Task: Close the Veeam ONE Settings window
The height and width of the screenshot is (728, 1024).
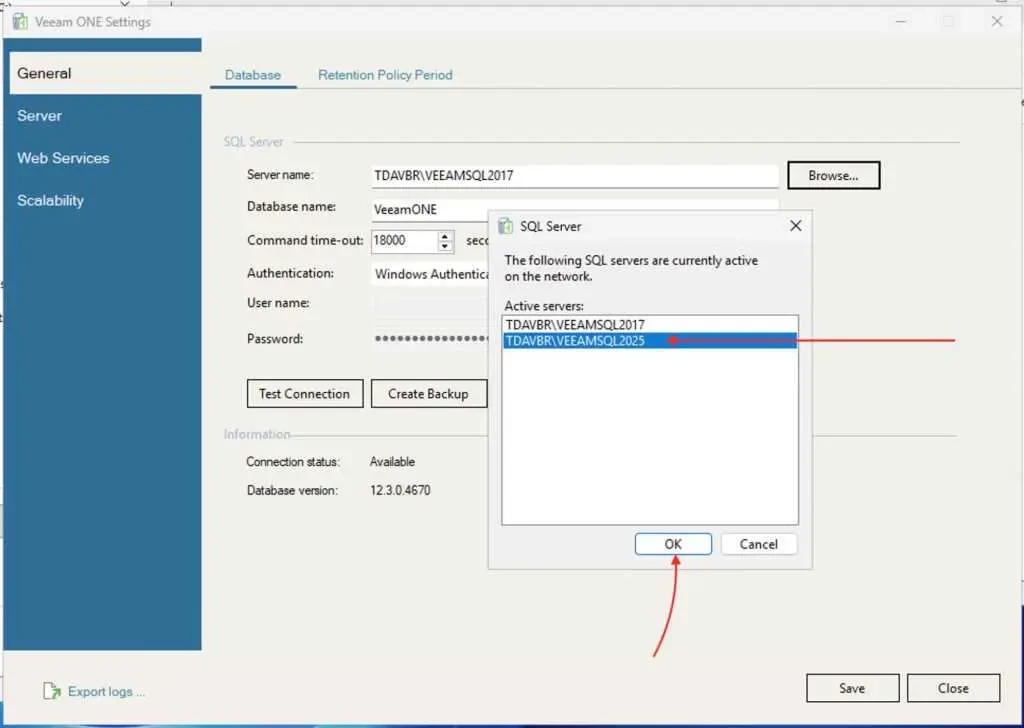Action: tap(997, 22)
